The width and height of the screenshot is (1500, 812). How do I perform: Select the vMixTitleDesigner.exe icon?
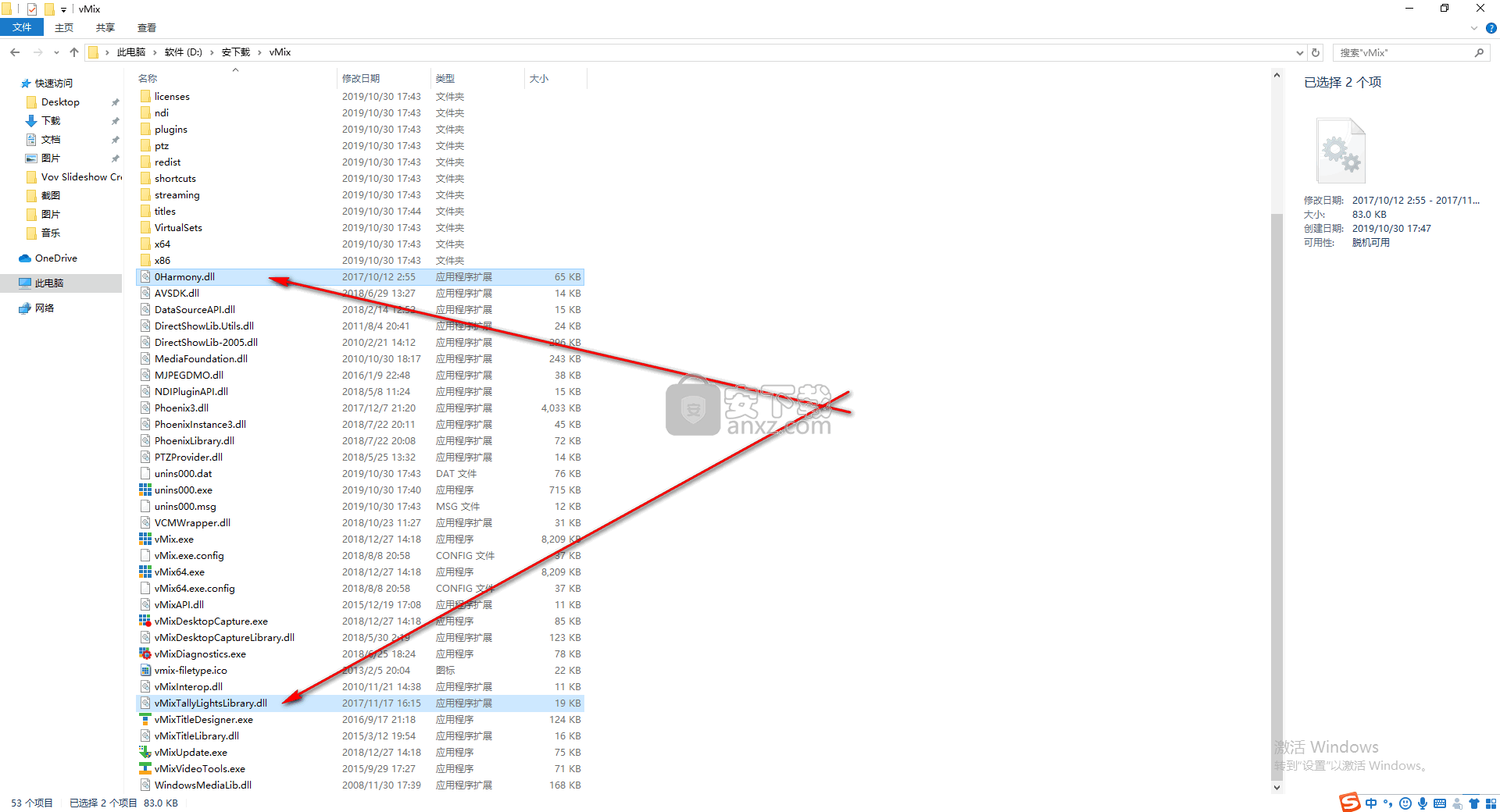[x=145, y=720]
